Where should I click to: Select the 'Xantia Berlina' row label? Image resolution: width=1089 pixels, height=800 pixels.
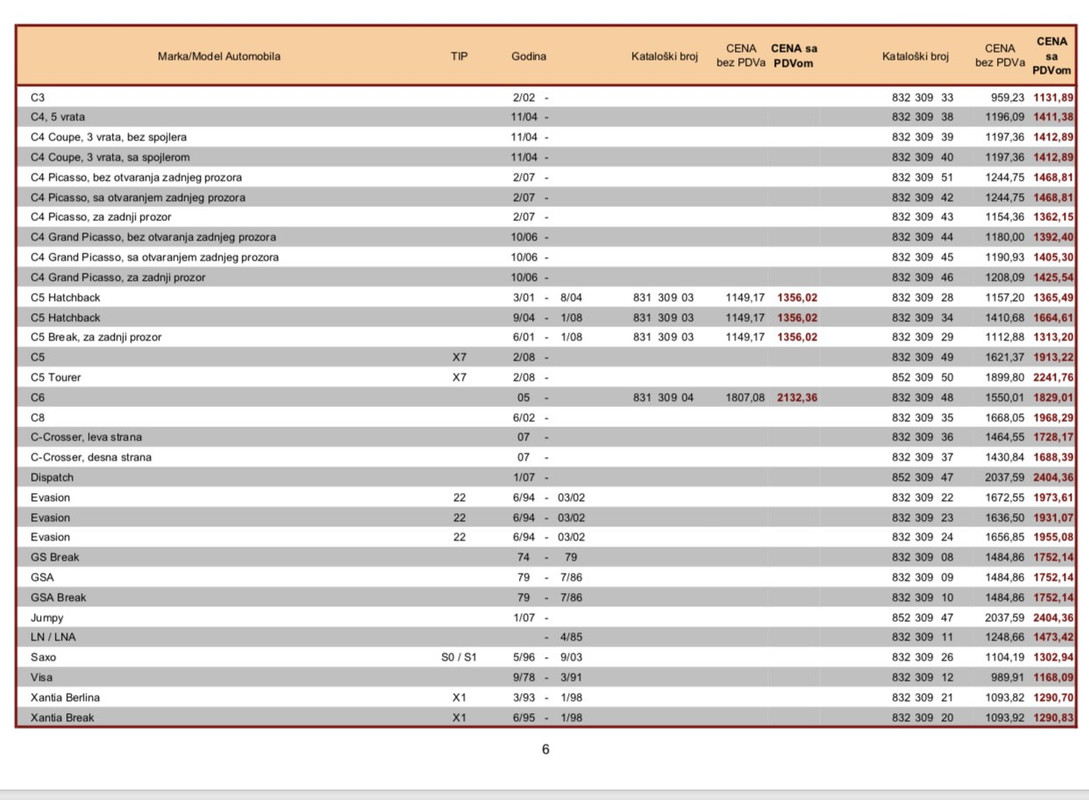point(65,697)
